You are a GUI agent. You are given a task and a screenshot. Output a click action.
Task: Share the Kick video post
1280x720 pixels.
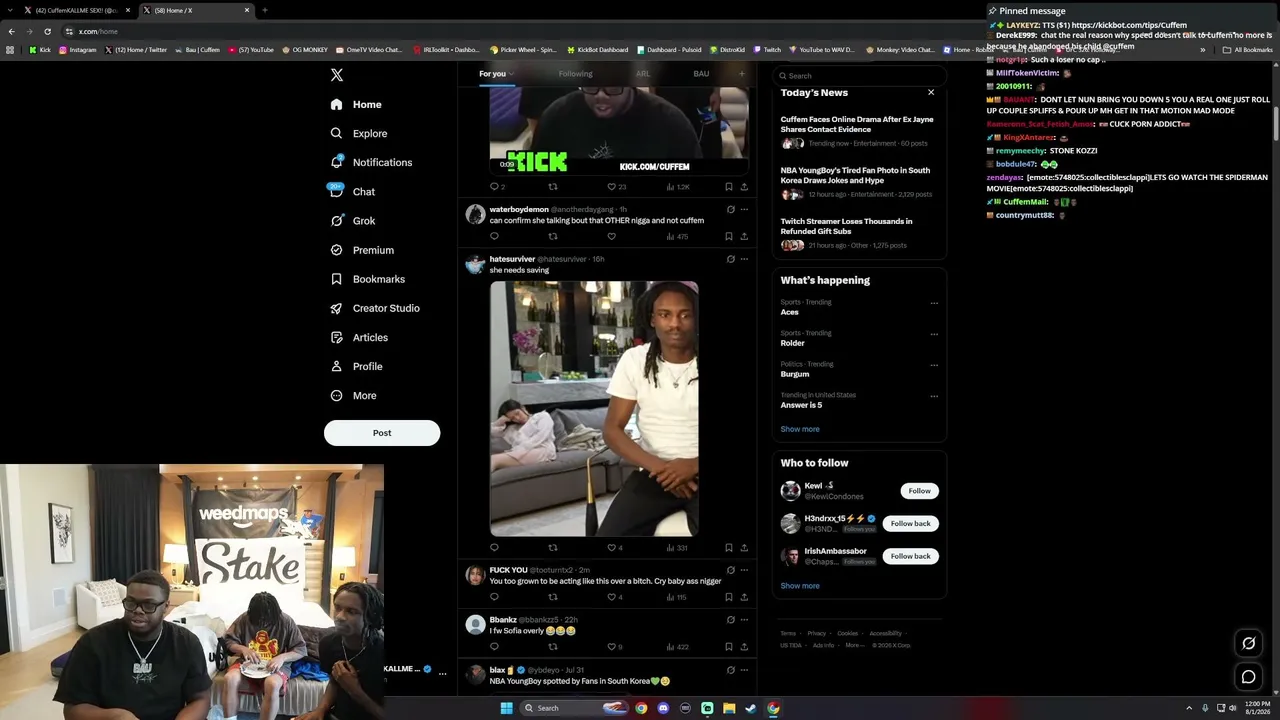click(744, 187)
